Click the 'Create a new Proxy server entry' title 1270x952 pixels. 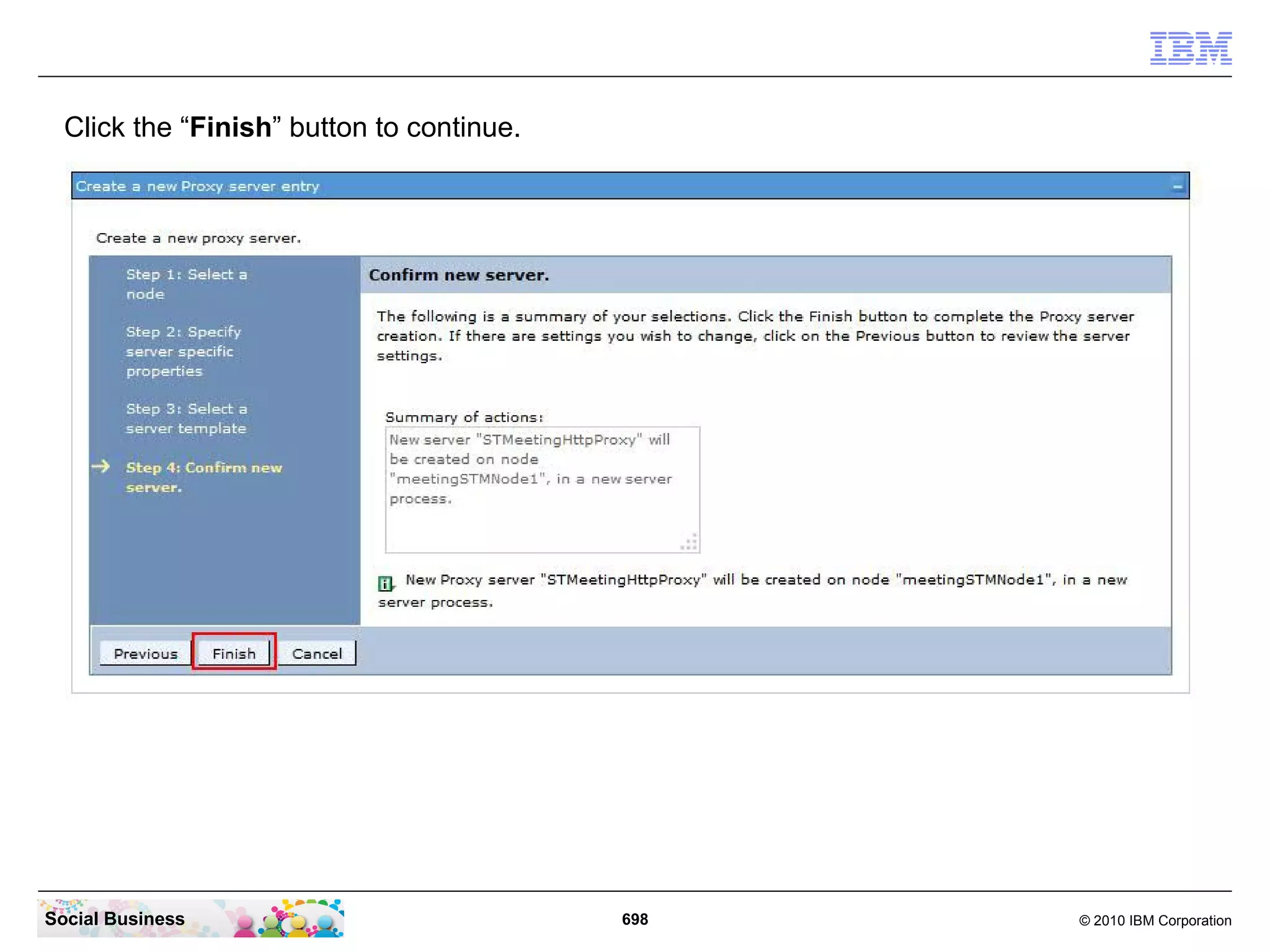tap(198, 187)
